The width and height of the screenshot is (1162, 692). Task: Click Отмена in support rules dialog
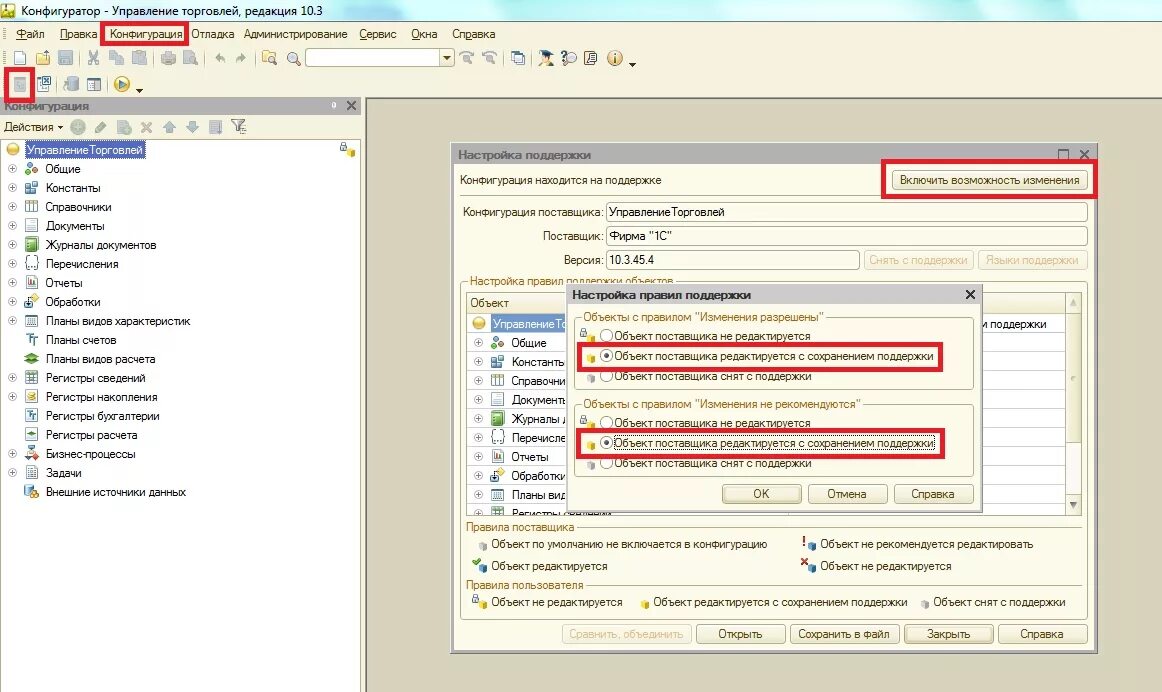846,494
